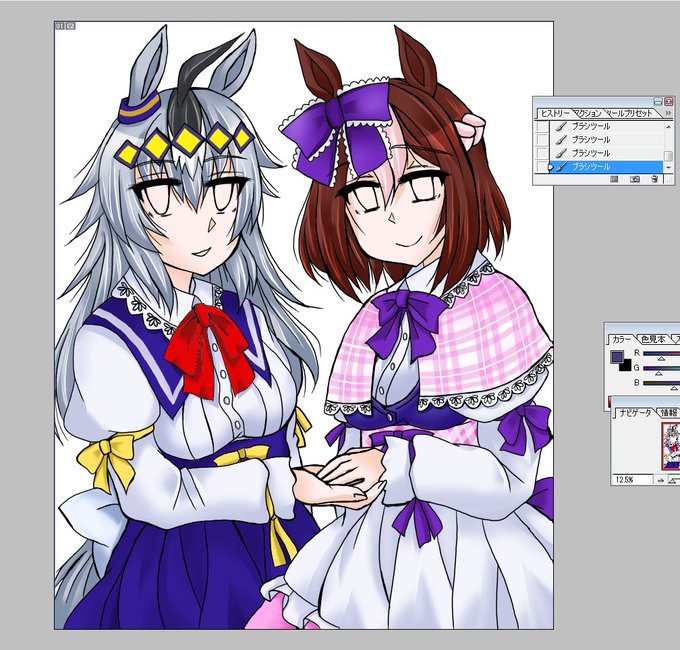
Task: Click the black background color swatch
Action: [x=625, y=365]
